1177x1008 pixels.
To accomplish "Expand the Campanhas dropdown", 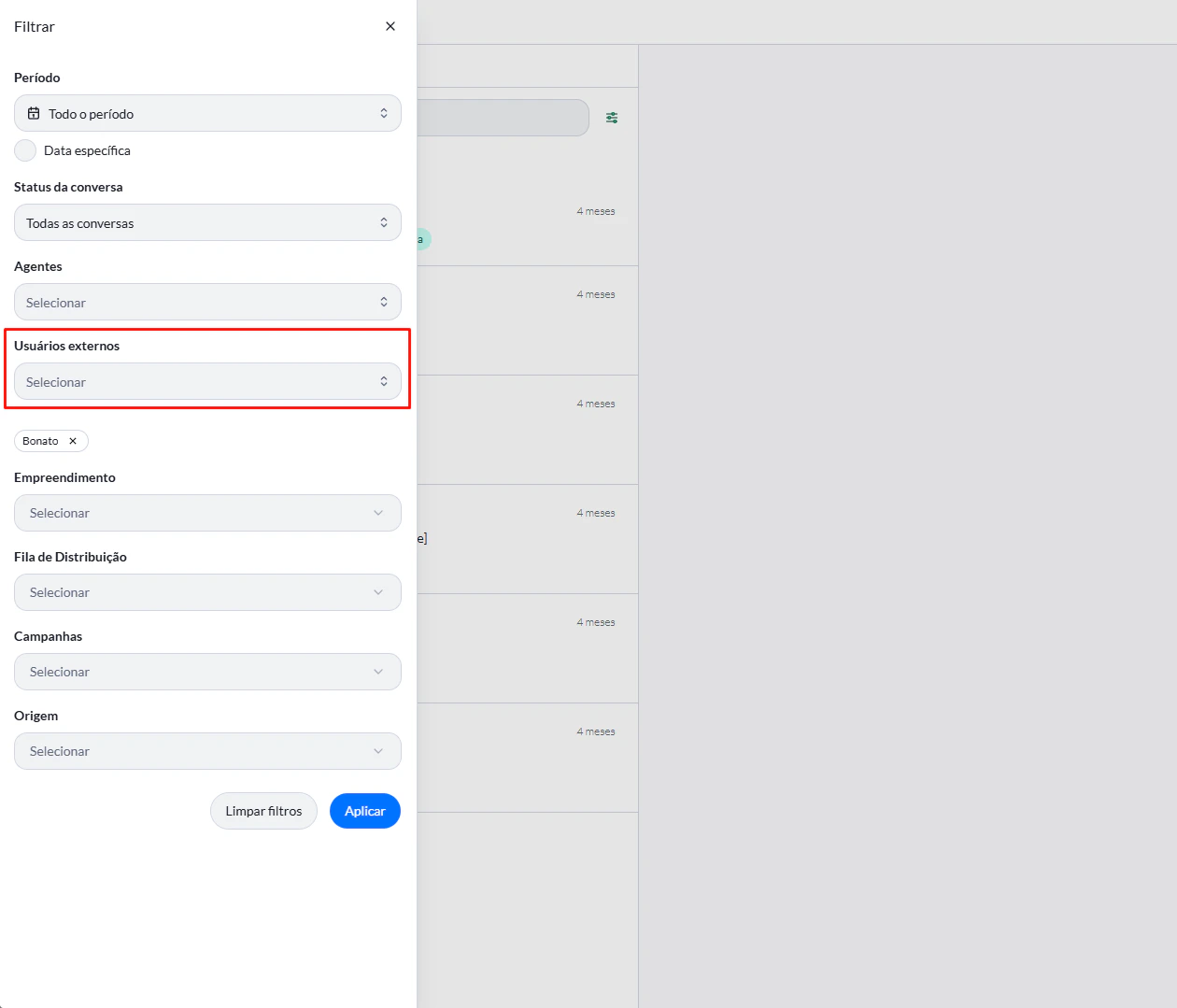I will (x=207, y=672).
